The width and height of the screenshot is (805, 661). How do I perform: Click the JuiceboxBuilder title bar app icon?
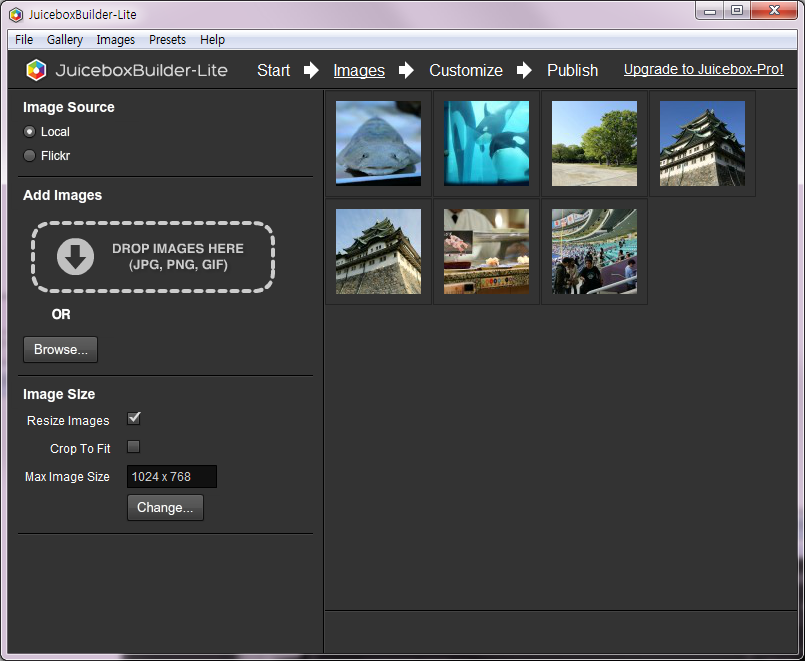coord(15,14)
